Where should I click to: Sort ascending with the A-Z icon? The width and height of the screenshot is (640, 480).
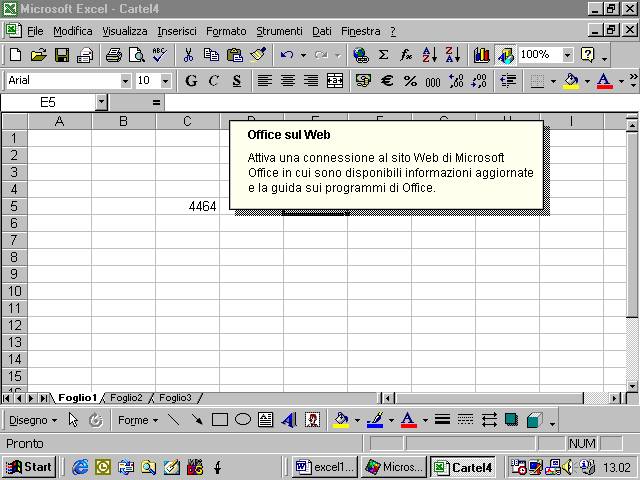[430, 55]
